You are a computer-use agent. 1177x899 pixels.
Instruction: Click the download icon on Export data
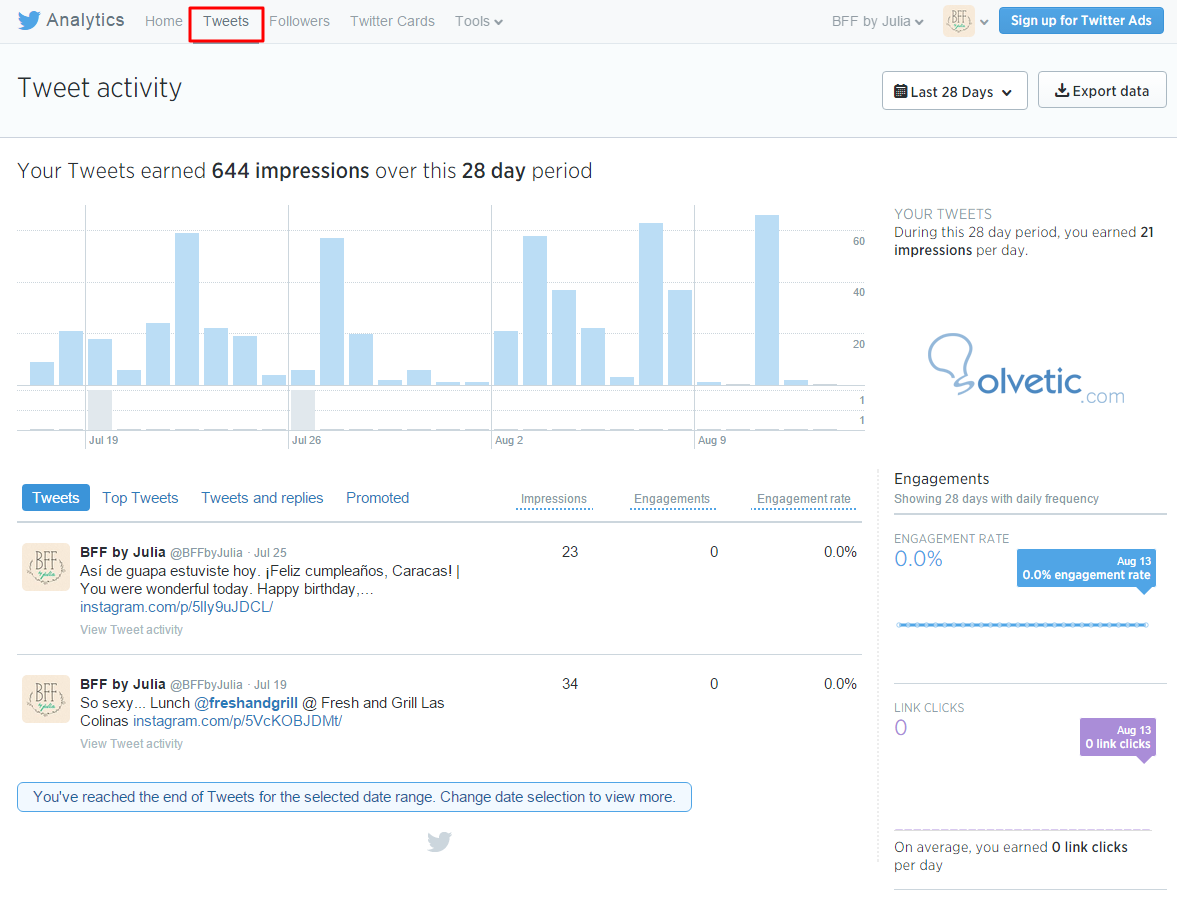[x=1061, y=90]
